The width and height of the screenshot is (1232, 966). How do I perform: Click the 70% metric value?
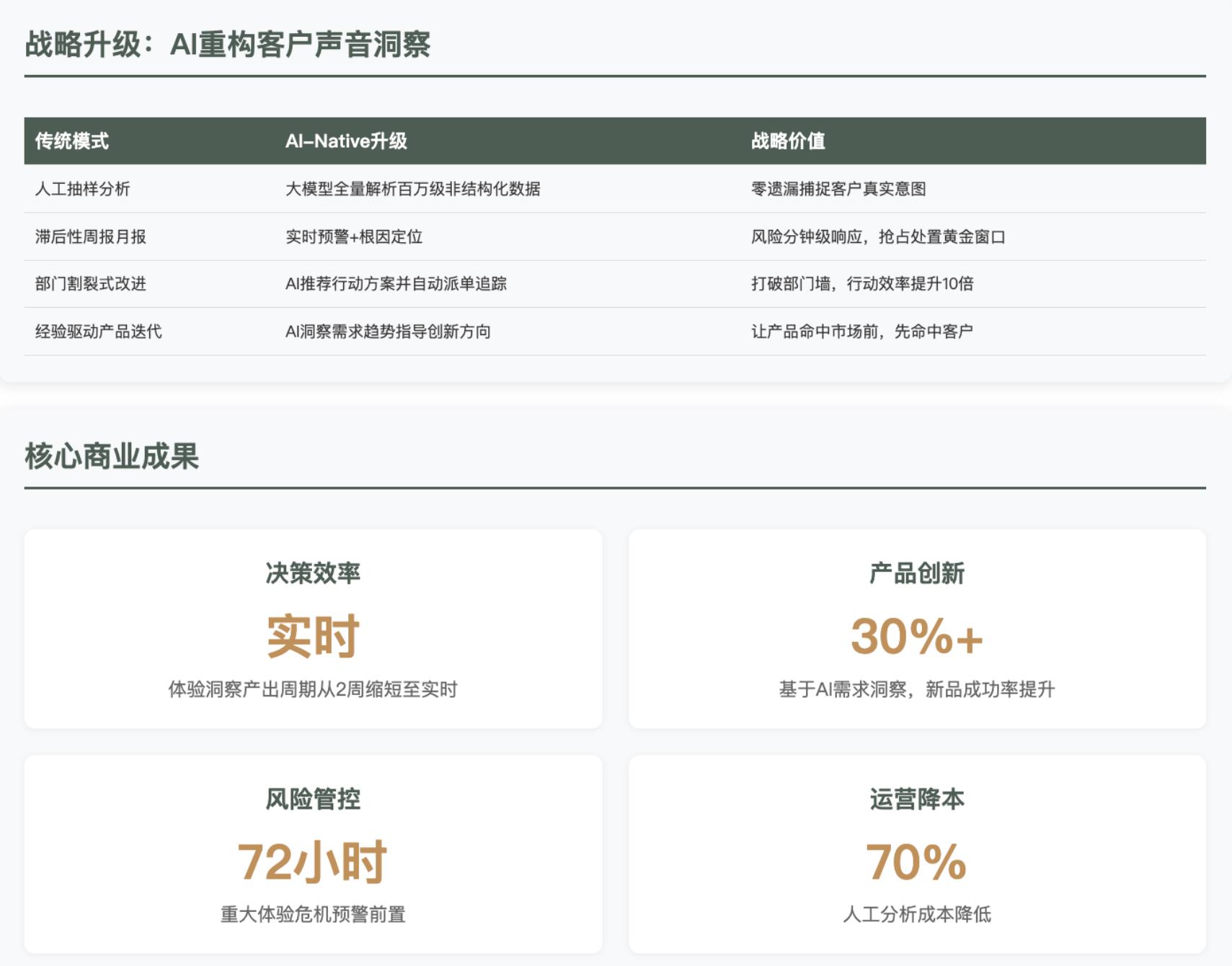tap(917, 862)
